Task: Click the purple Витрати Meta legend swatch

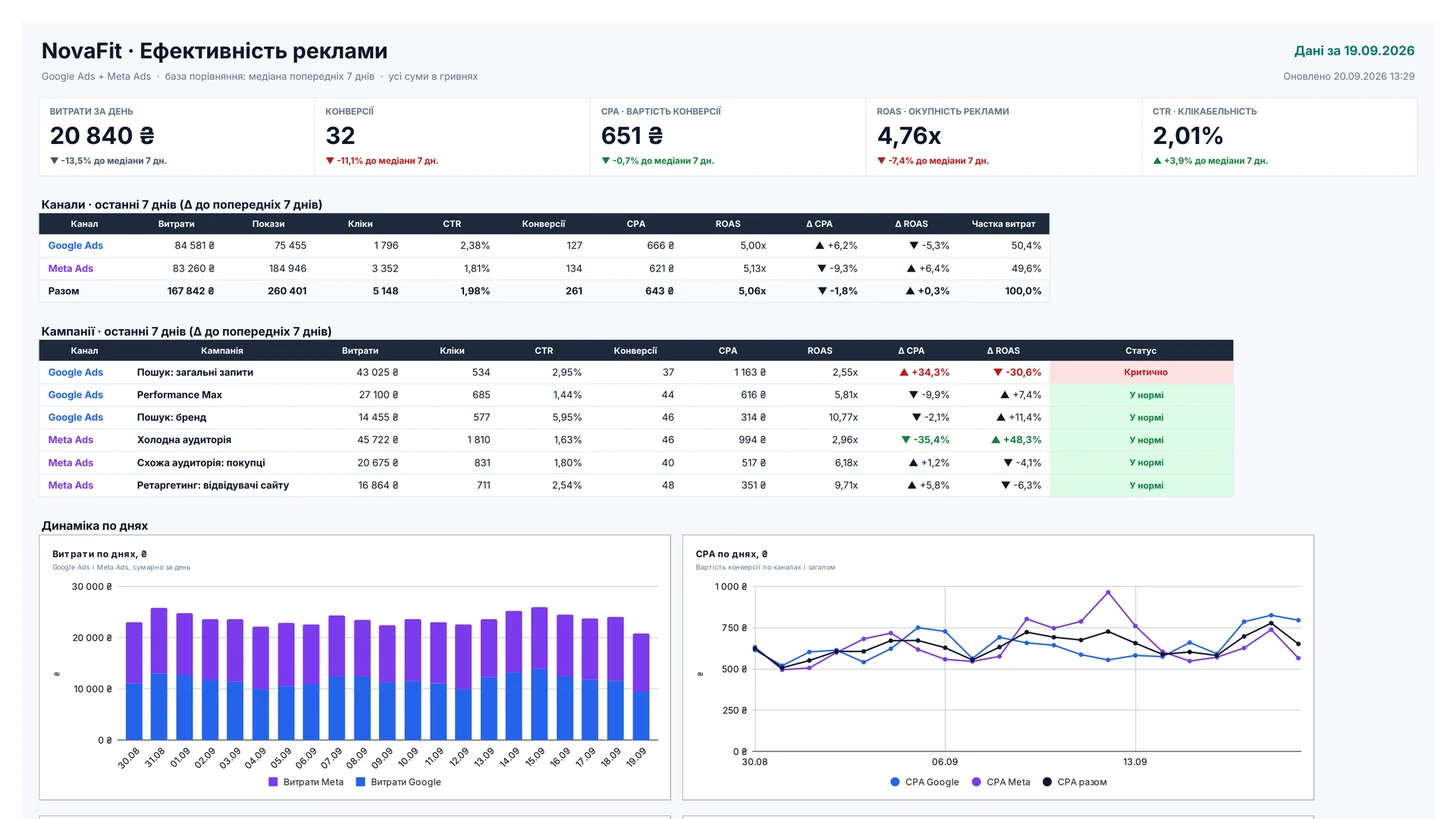Action: (x=273, y=782)
